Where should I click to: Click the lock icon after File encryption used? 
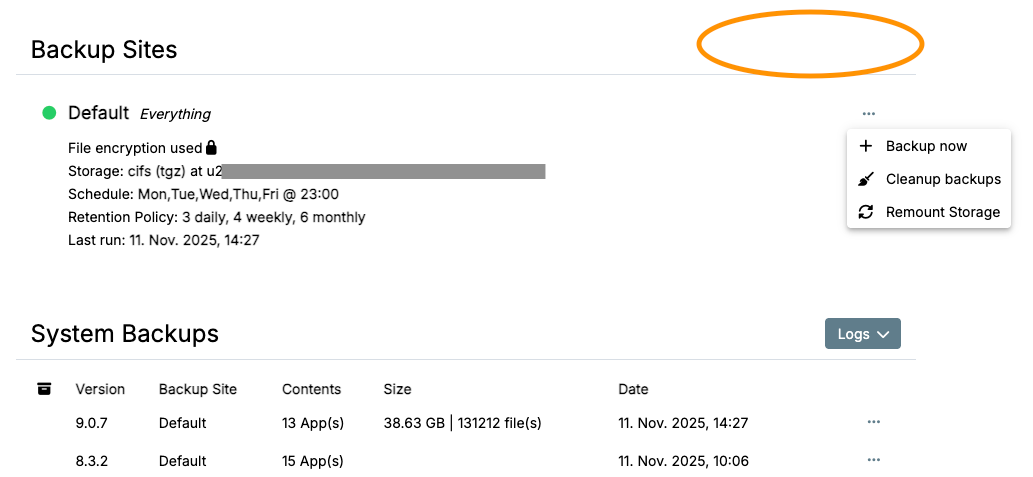coord(212,148)
